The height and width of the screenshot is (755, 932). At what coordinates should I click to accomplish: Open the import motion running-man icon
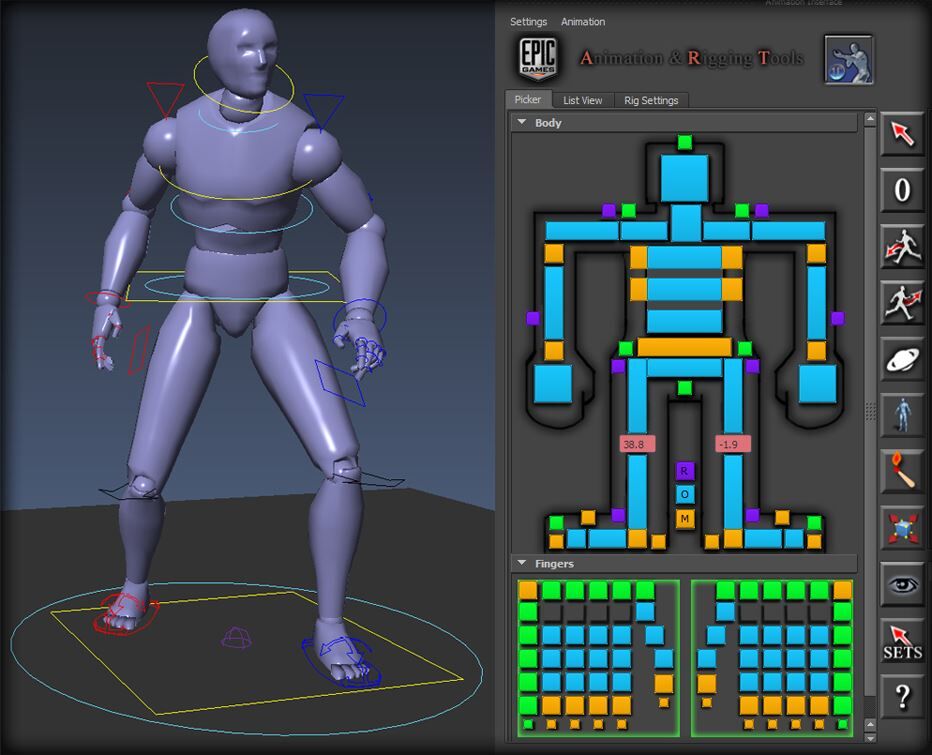(901, 247)
